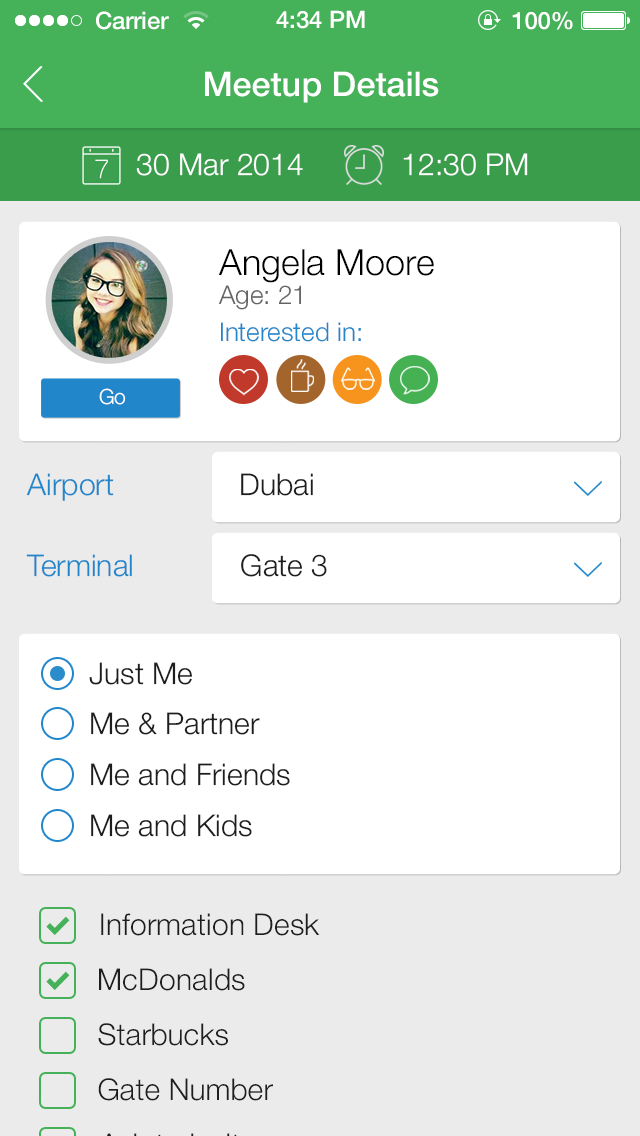Image resolution: width=640 pixels, height=1136 pixels.
Task: Tap the alarm clock time icon
Action: point(365,165)
